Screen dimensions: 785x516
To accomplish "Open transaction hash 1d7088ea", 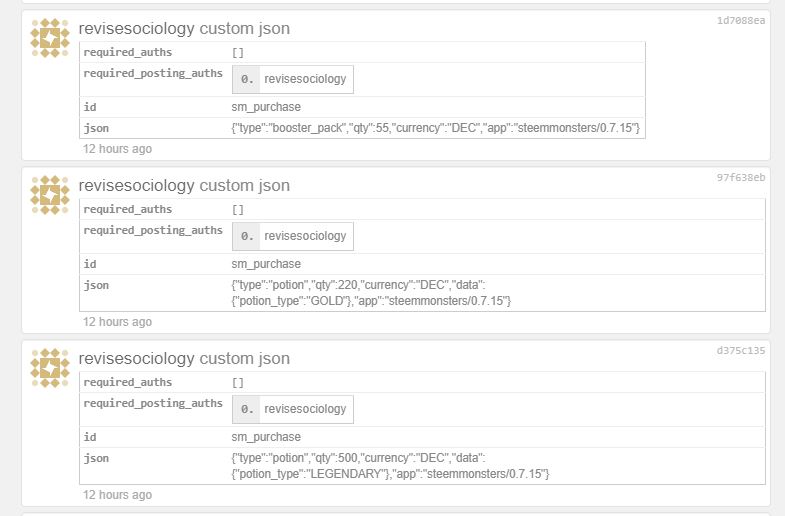I will (x=740, y=21).
